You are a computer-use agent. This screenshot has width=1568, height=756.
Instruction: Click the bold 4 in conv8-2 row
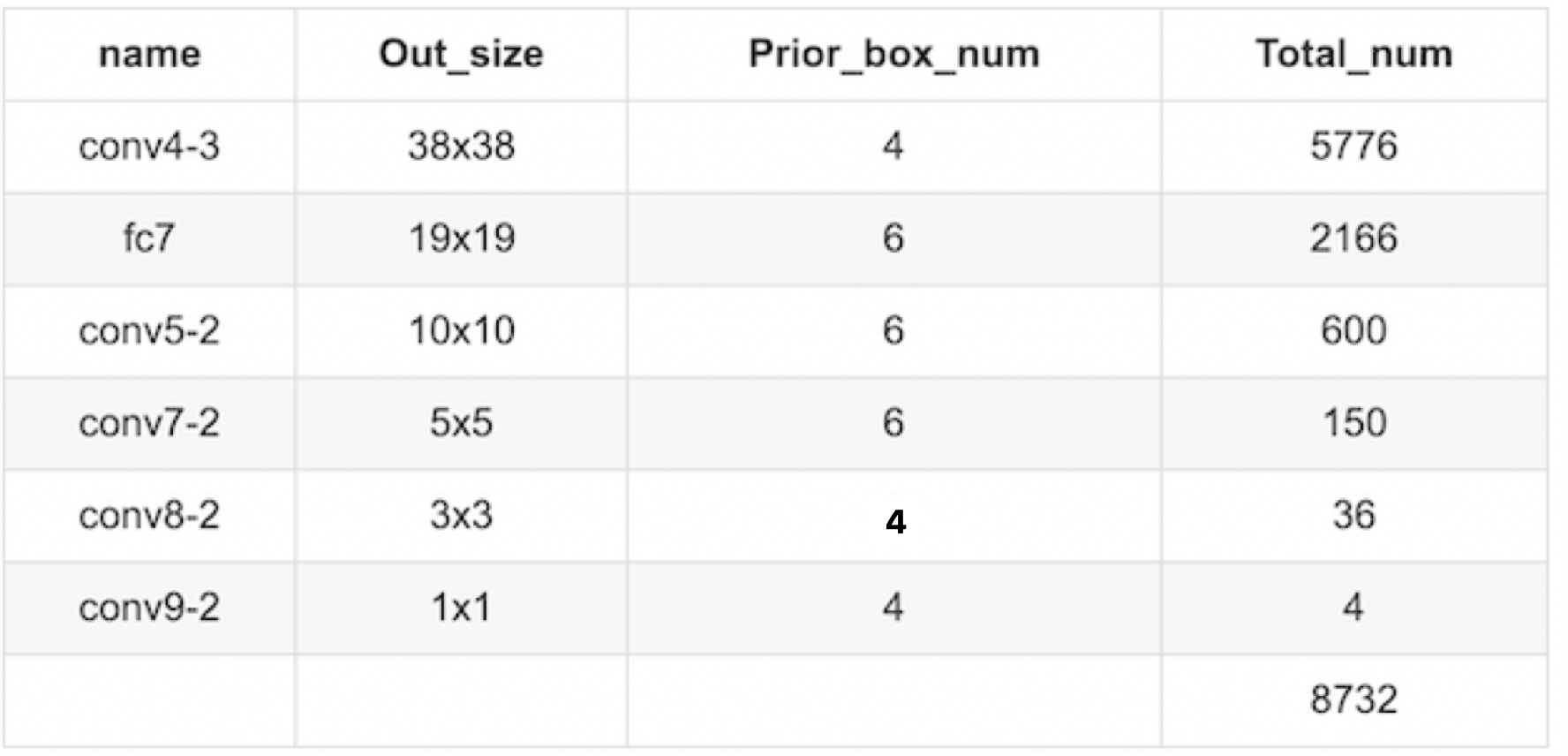tap(895, 523)
